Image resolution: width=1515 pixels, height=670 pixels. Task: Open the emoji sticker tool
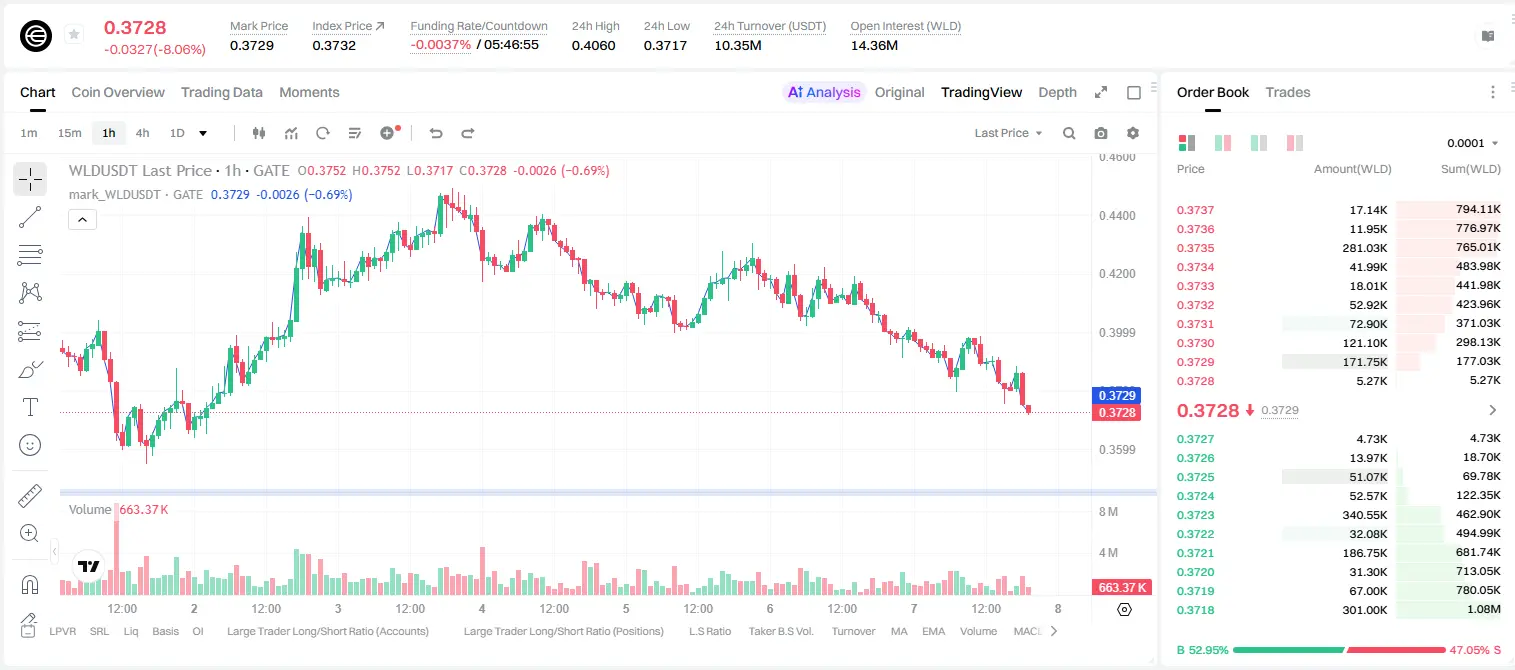pyautogui.click(x=30, y=445)
